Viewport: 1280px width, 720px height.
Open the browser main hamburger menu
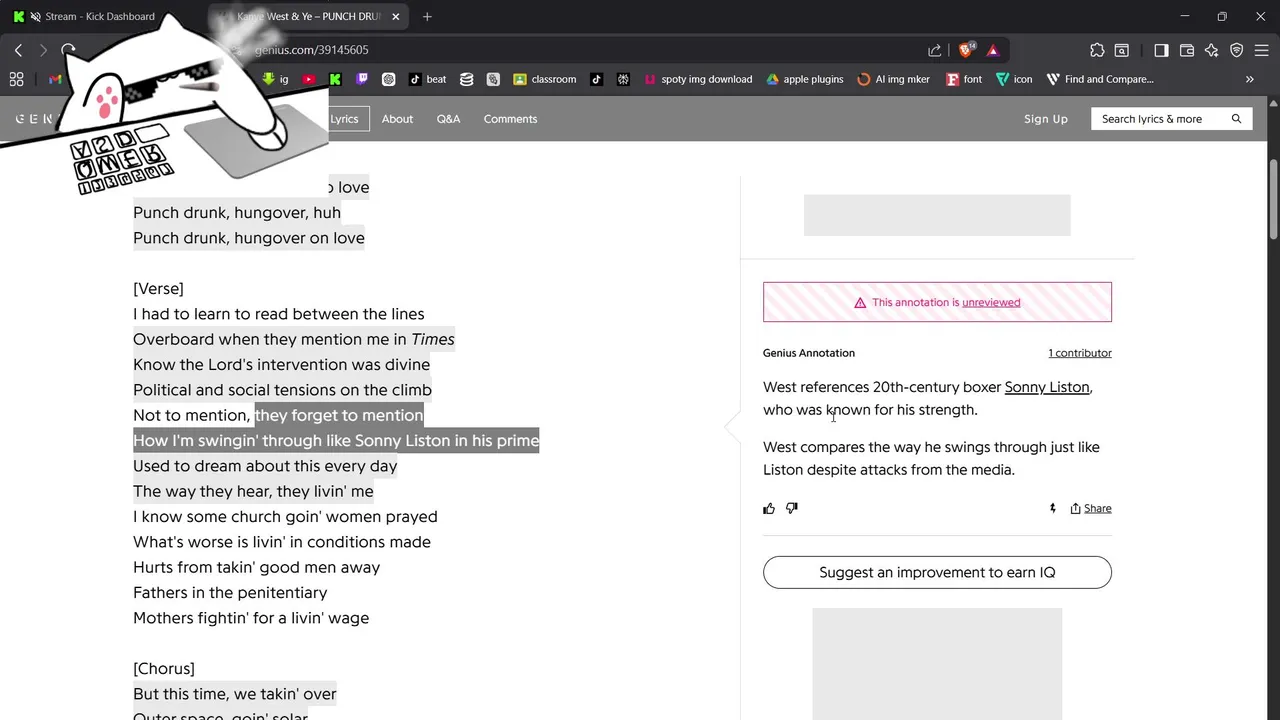tap(1261, 50)
